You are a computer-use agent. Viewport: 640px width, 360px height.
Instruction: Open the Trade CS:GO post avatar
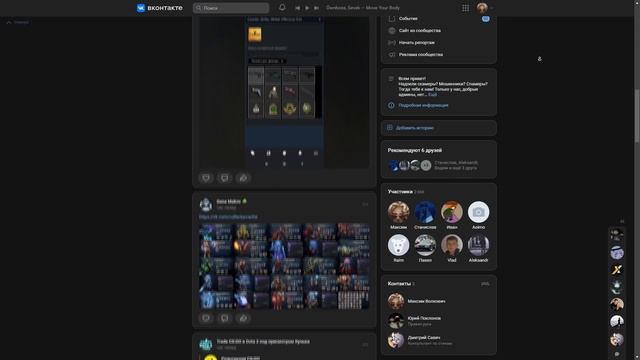(206, 344)
